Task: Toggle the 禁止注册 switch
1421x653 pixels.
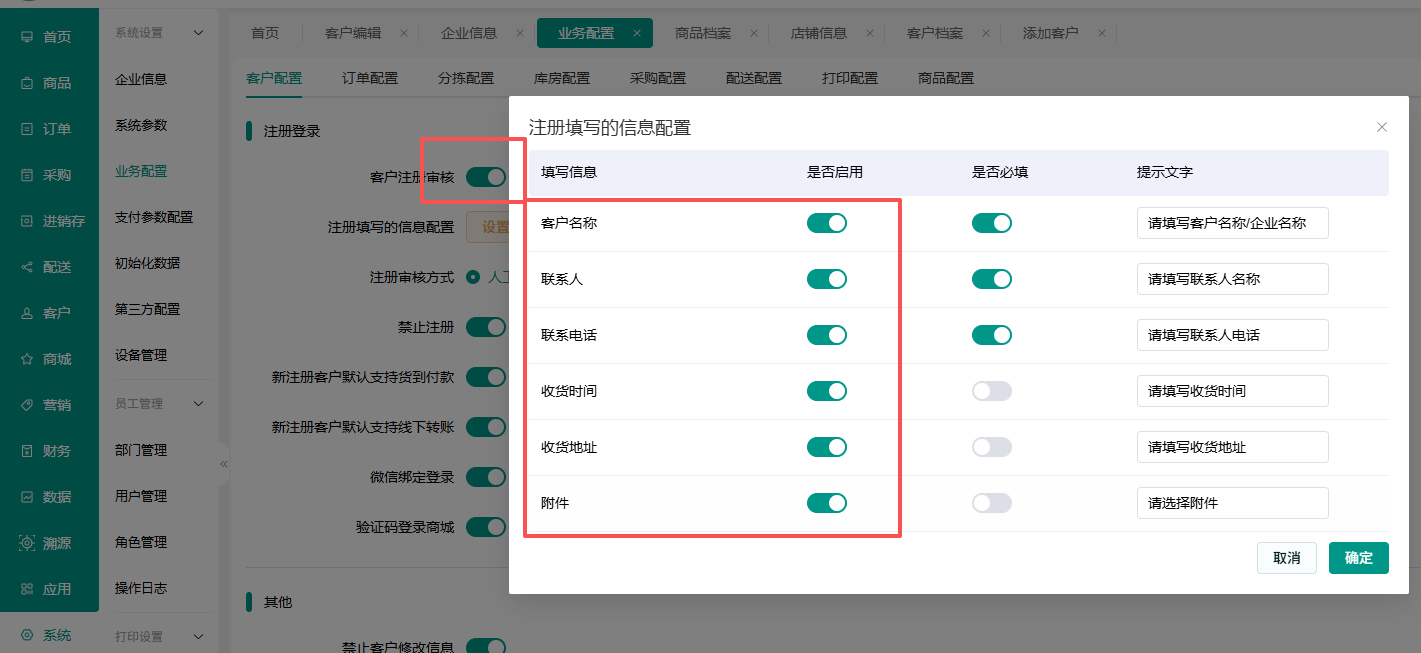Action: coord(486,327)
